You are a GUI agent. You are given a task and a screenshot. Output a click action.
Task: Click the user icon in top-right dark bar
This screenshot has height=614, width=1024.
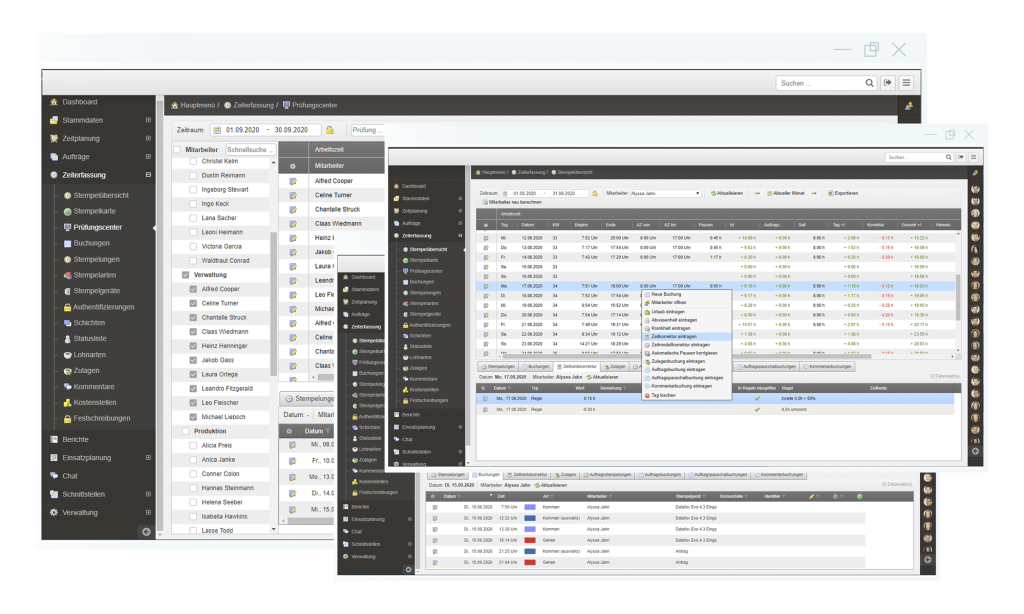coord(909,105)
